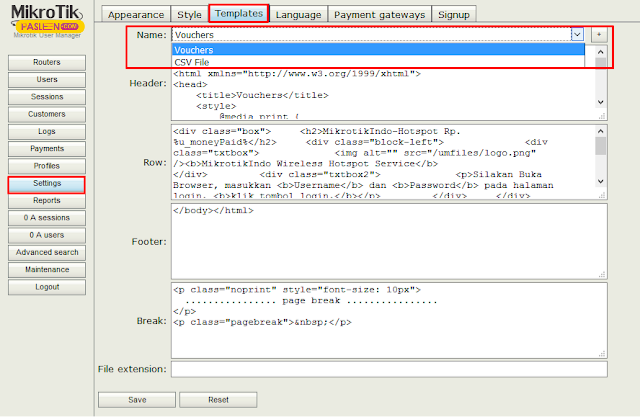View the Logs page
The width and height of the screenshot is (640, 417).
pos(47,131)
